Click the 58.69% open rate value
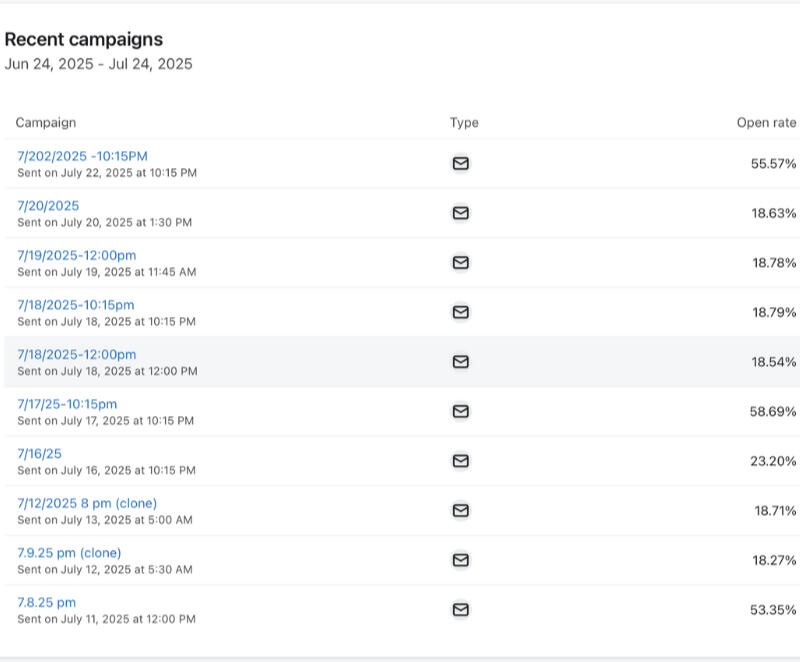 click(774, 411)
